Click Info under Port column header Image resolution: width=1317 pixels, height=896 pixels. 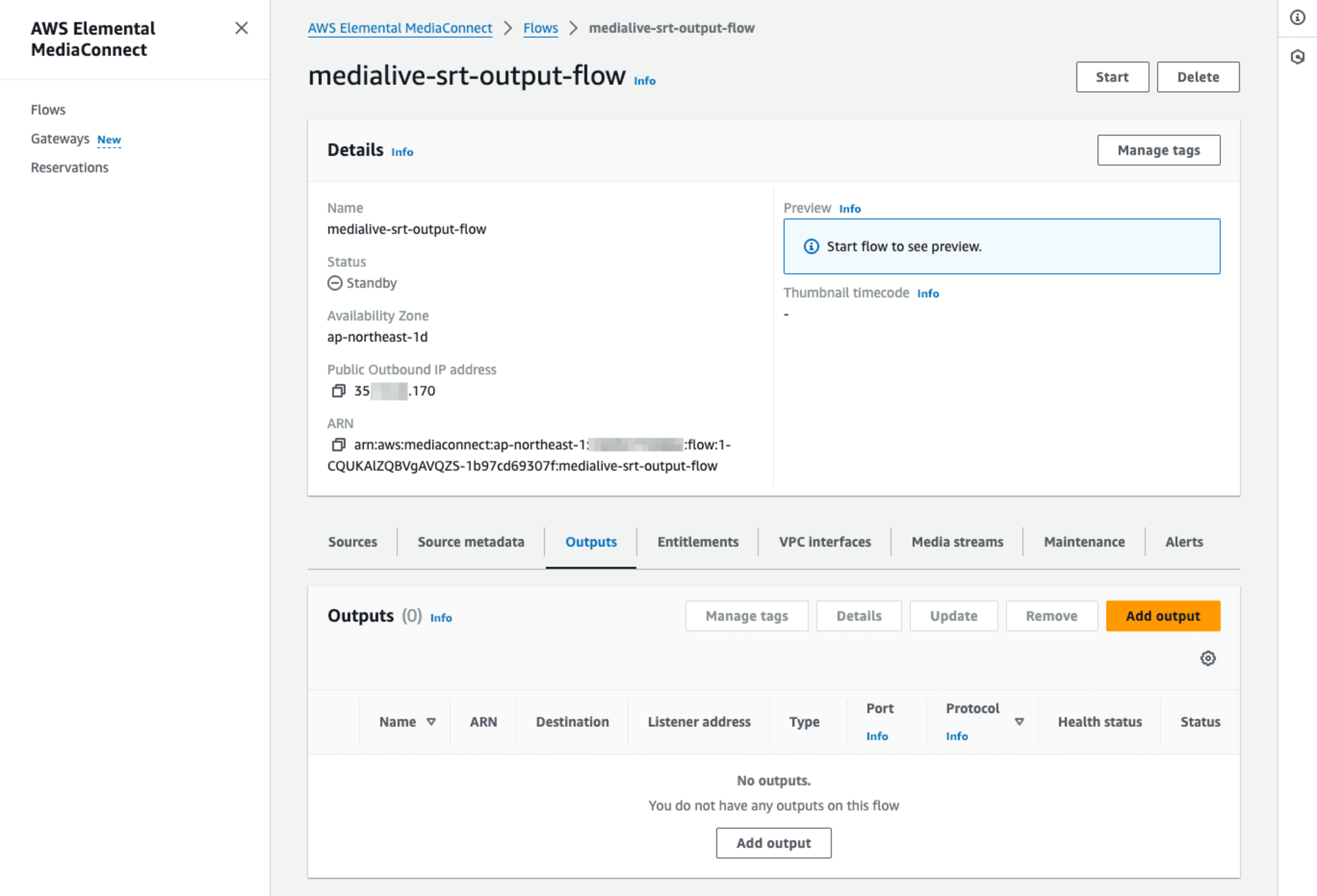click(877, 736)
